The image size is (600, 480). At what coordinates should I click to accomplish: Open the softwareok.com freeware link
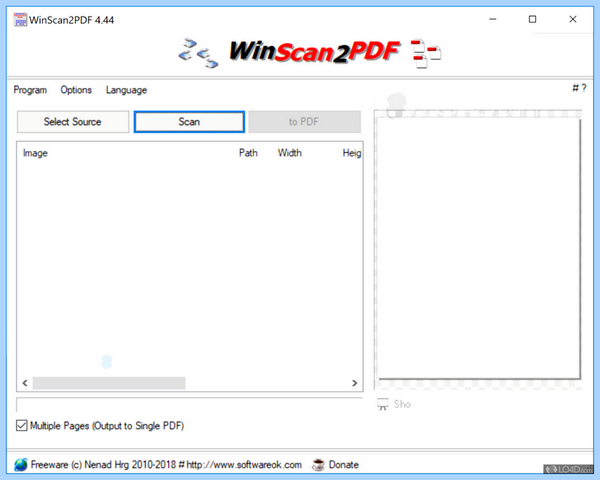pyautogui.click(x=166, y=465)
